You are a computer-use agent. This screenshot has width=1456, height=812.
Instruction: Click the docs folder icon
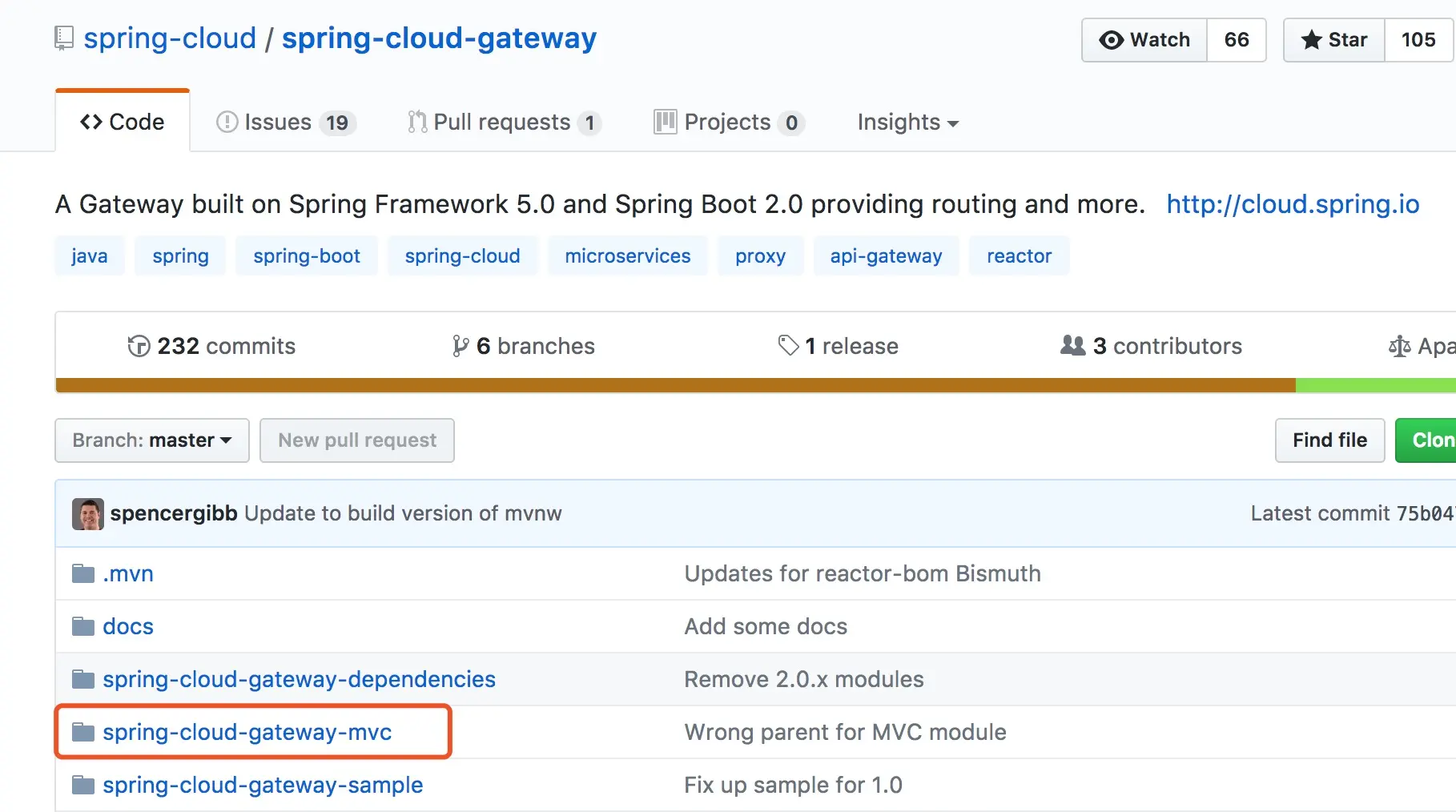click(x=83, y=626)
